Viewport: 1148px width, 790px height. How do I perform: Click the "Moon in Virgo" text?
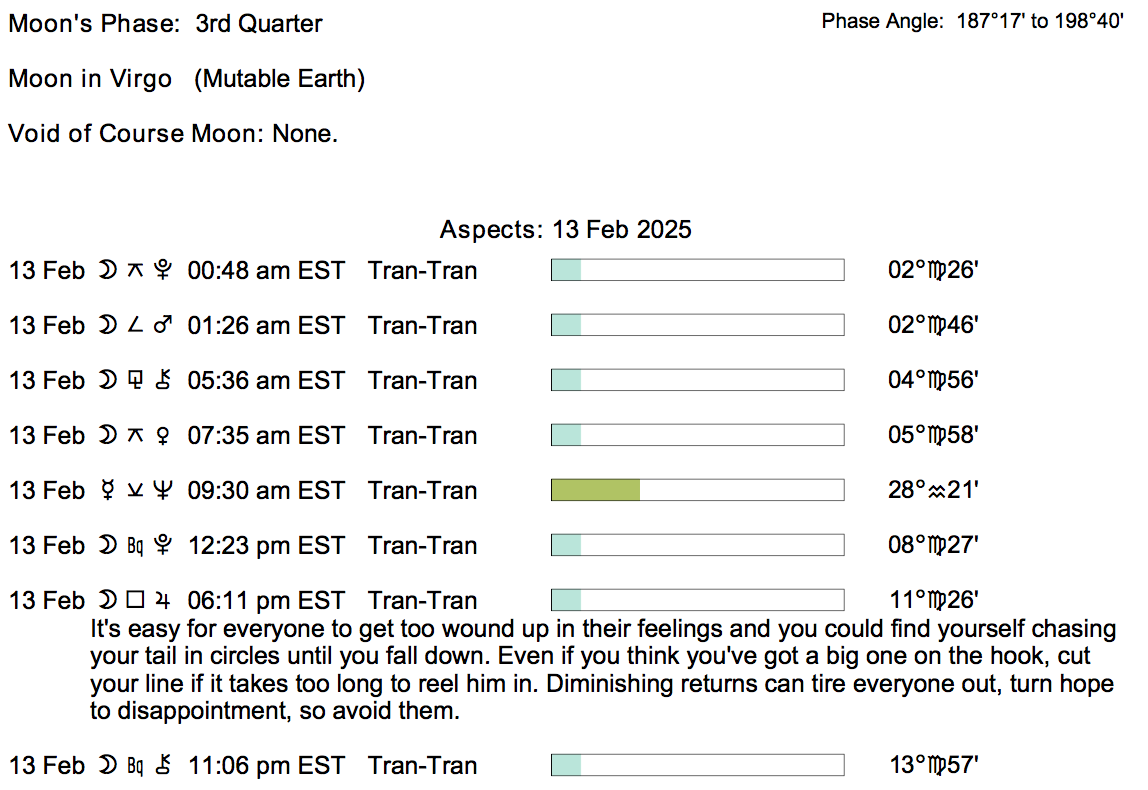click(x=90, y=79)
